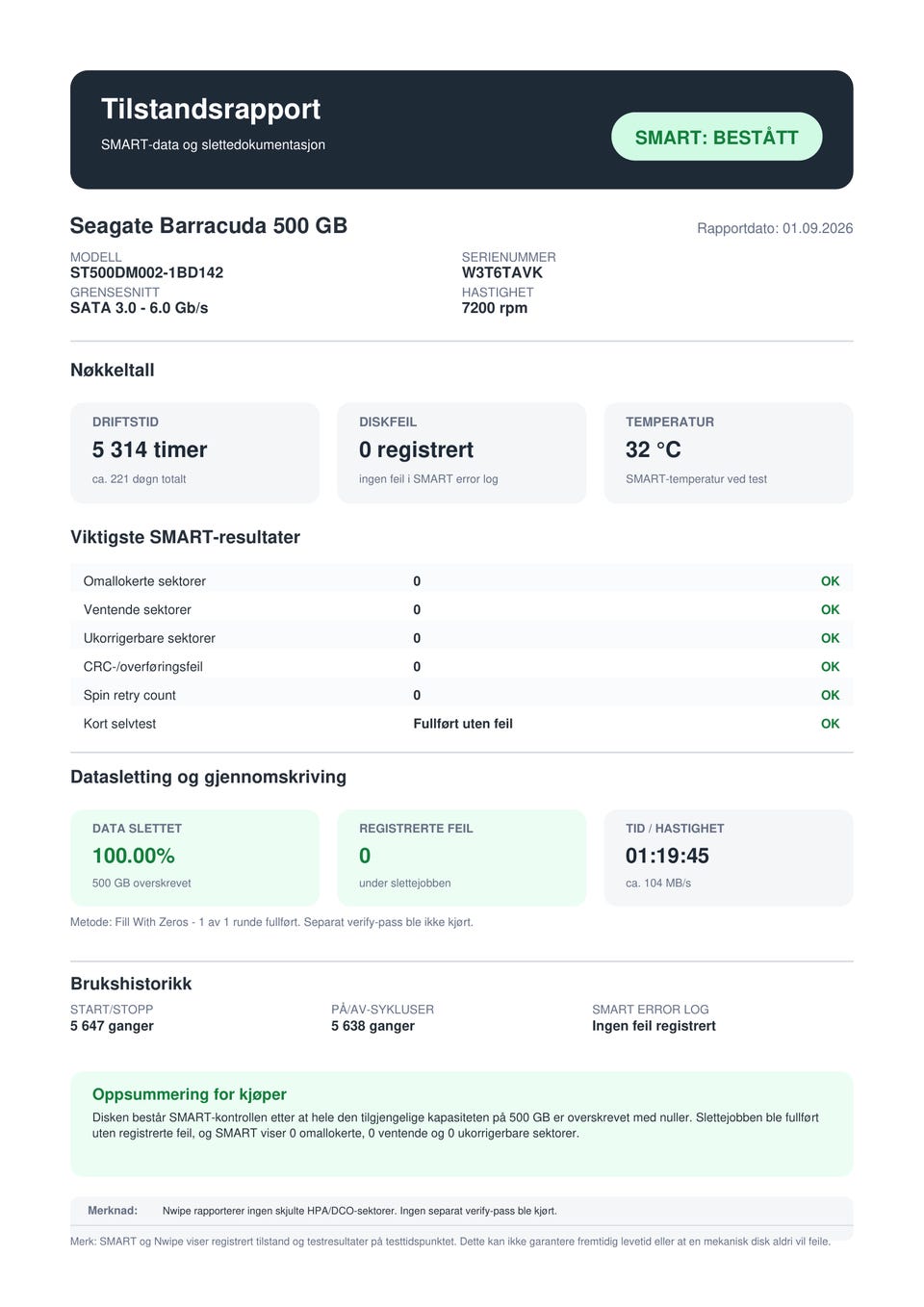Click OK status for CRC-/overføringsfeil

click(x=830, y=667)
